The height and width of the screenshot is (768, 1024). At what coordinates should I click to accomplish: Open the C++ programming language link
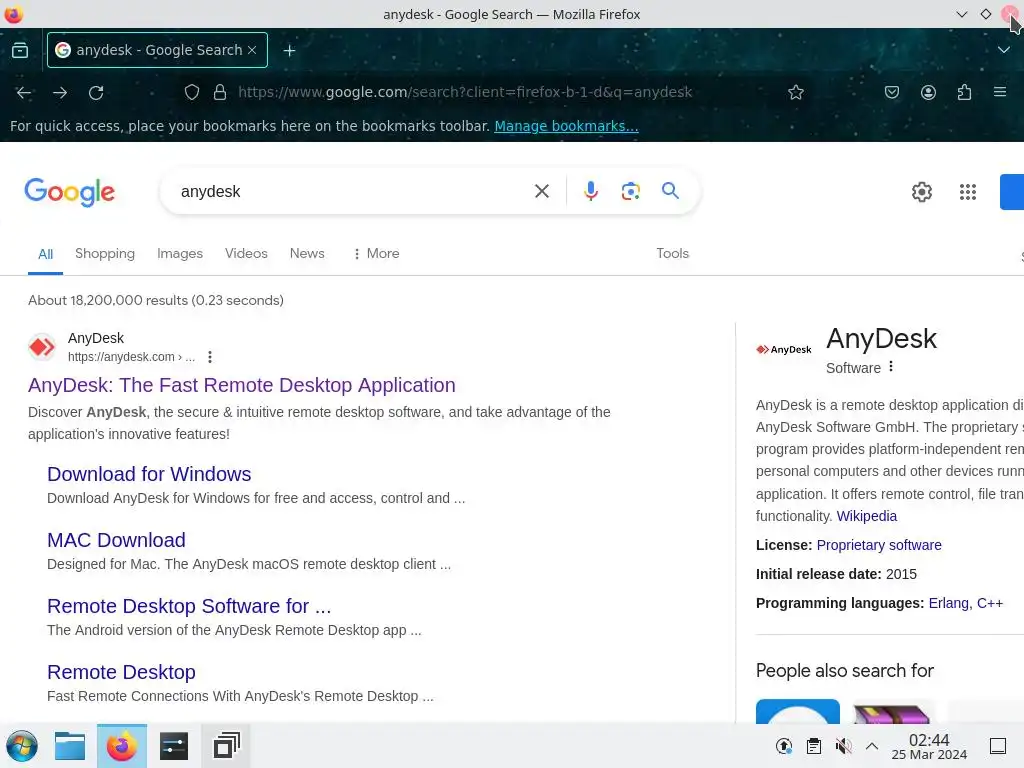point(989,603)
